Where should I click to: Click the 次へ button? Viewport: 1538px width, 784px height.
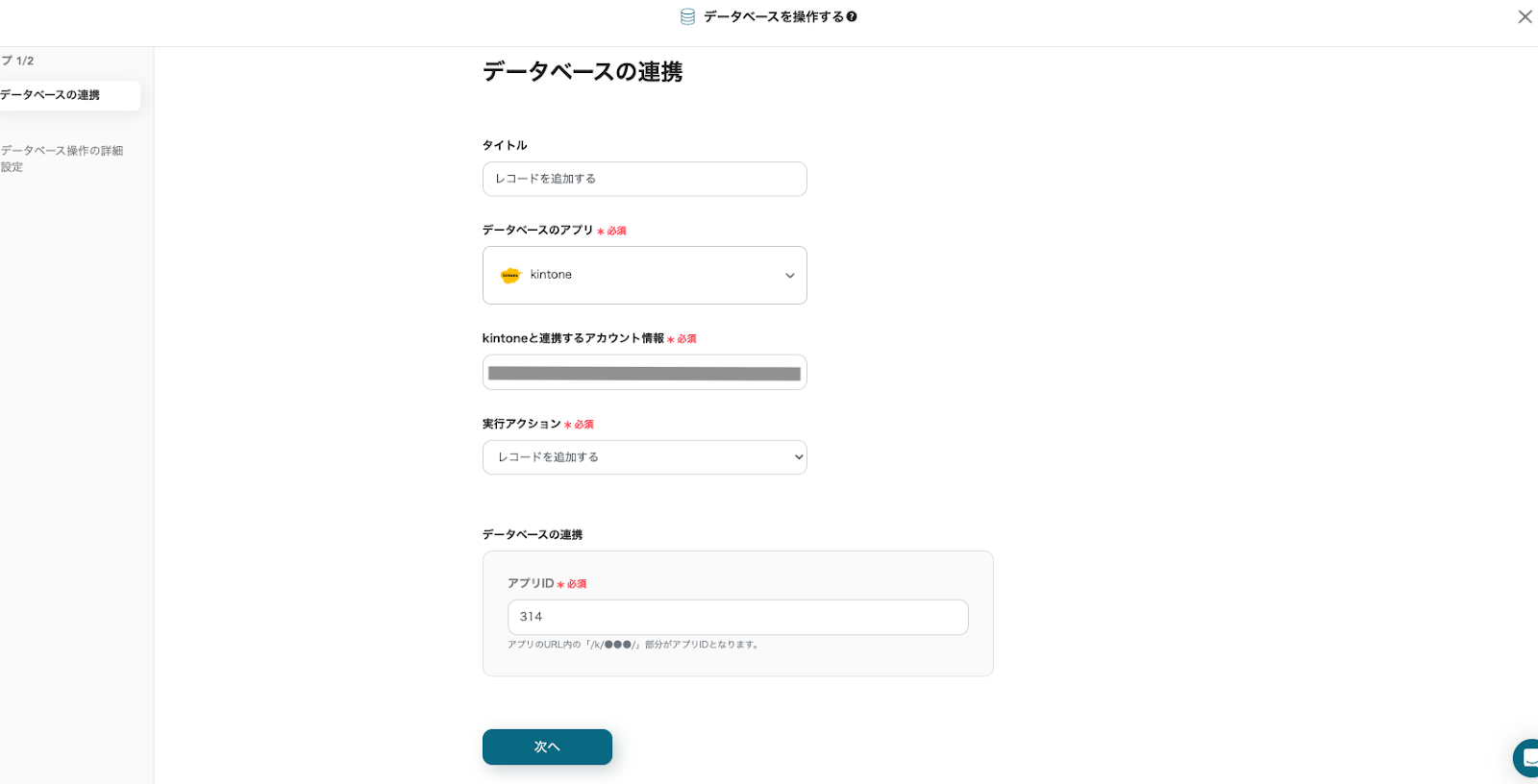point(547,747)
